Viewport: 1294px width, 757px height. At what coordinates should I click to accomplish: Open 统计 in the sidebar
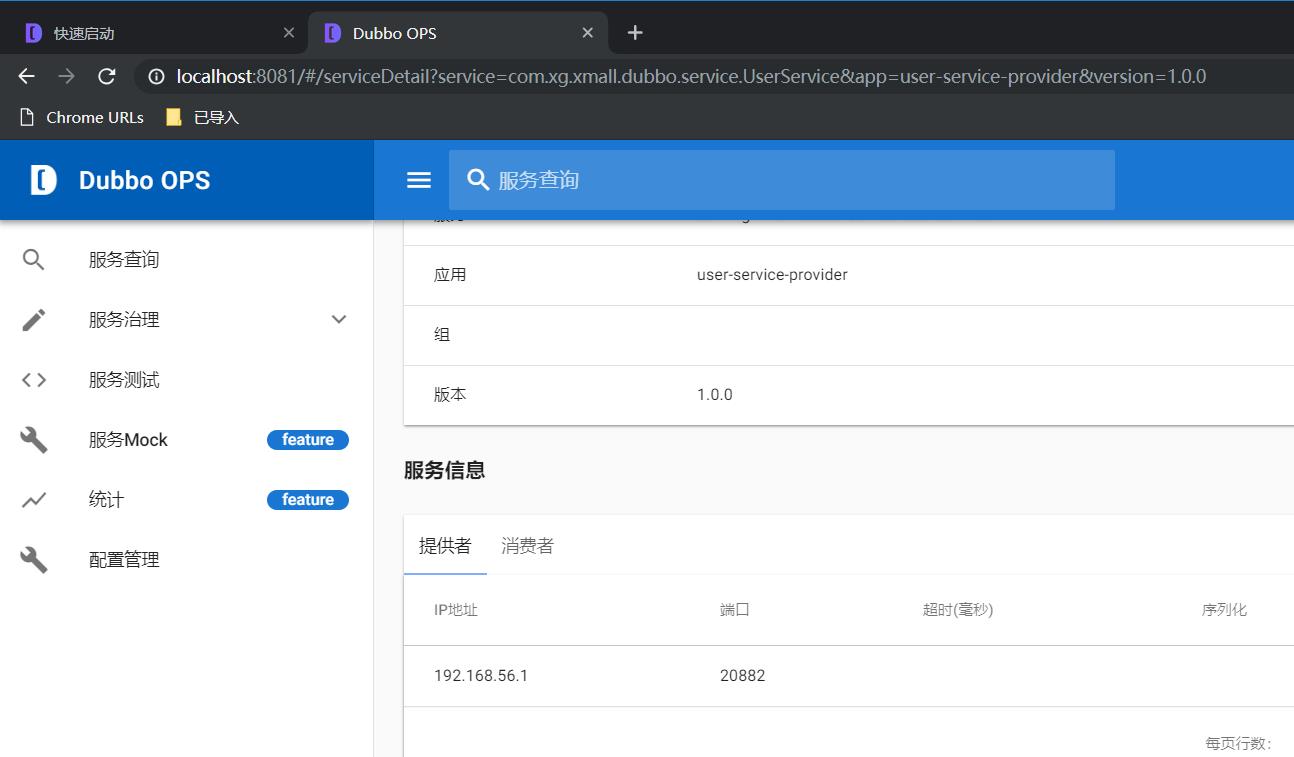coord(106,500)
